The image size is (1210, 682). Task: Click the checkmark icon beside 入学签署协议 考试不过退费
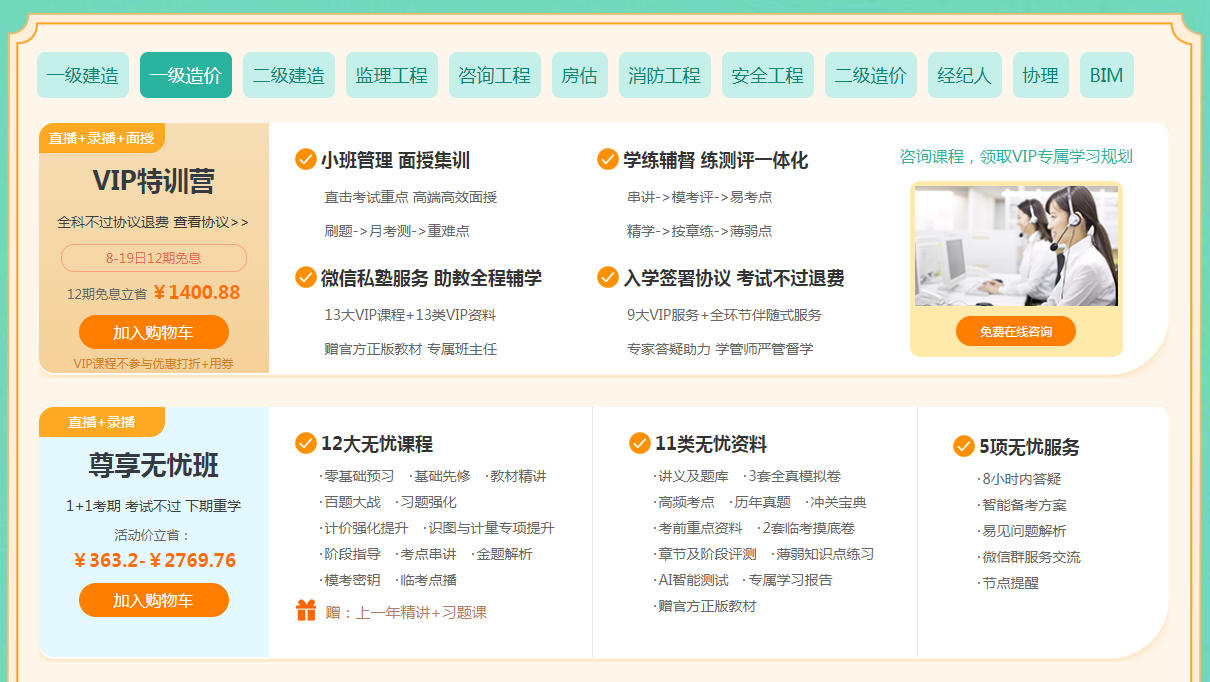(x=607, y=277)
